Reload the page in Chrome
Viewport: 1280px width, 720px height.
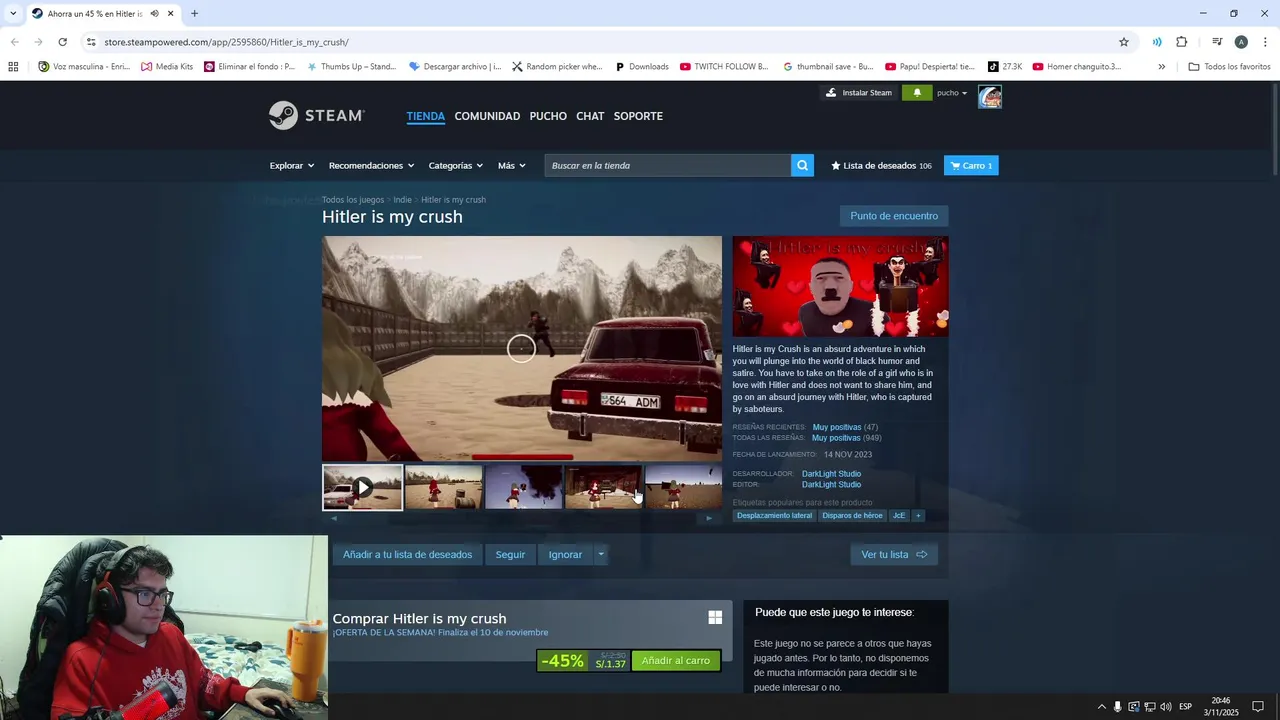62,42
